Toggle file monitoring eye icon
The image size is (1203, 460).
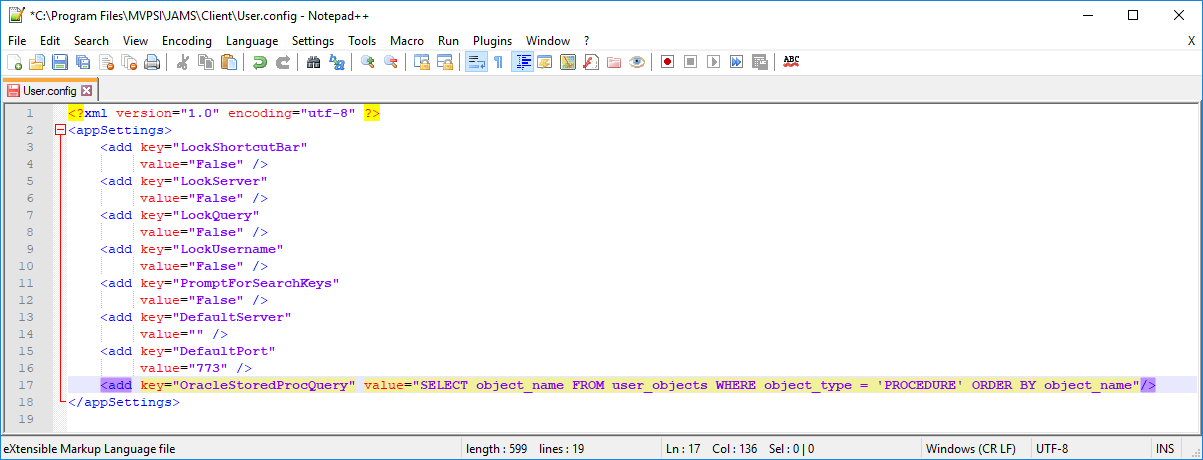pos(637,62)
